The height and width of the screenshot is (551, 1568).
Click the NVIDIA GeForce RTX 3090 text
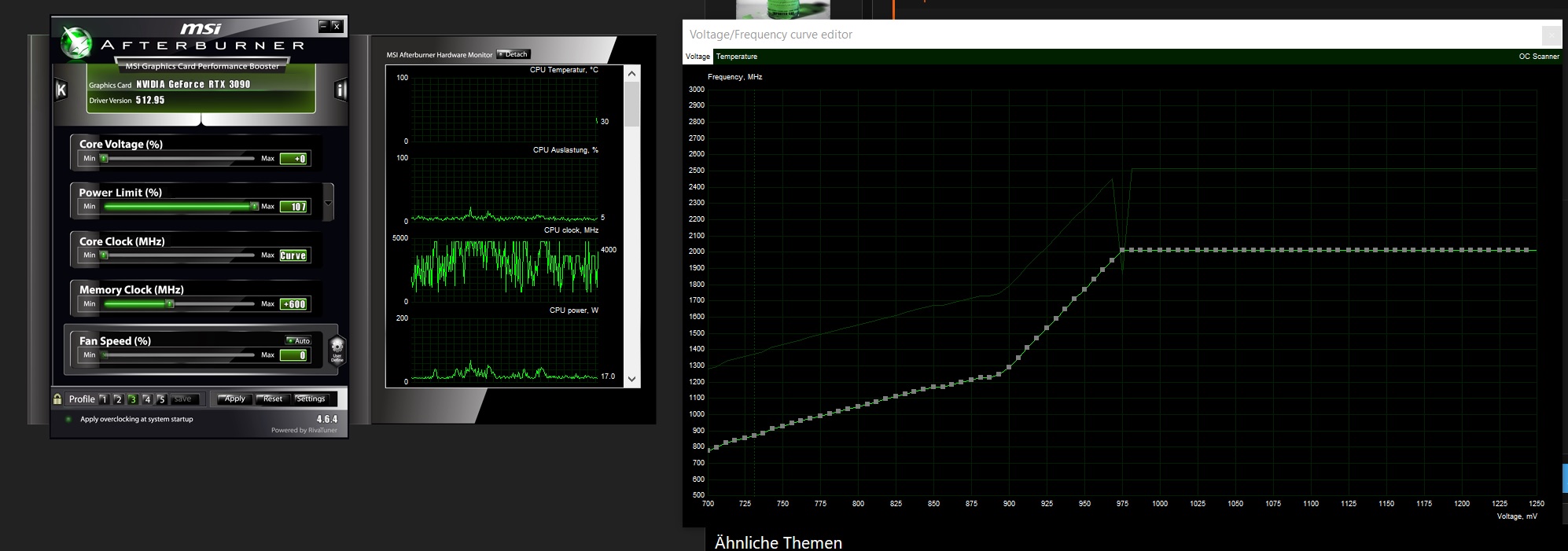[x=193, y=84]
